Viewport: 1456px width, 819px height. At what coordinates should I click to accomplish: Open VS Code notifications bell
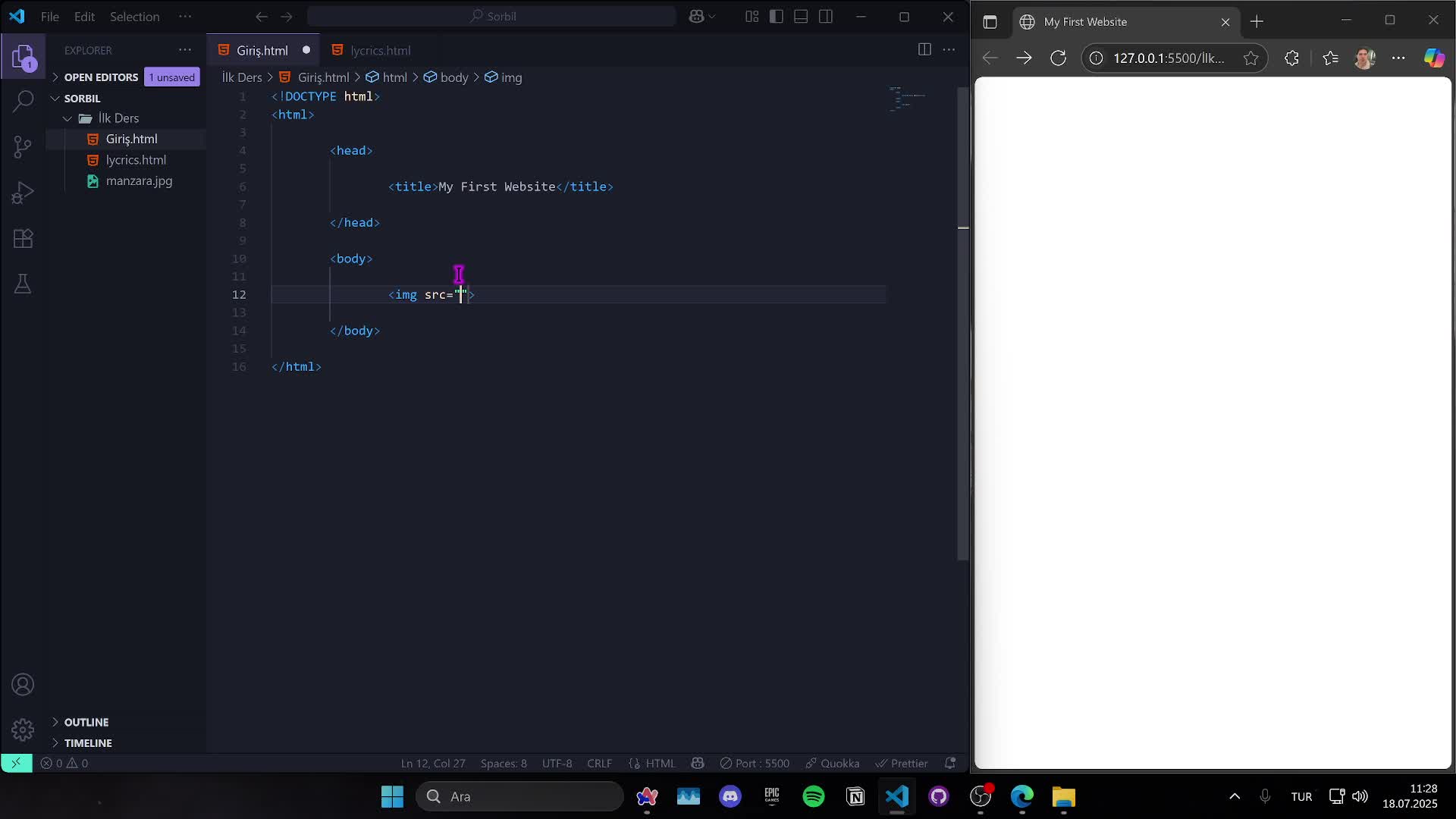949,763
